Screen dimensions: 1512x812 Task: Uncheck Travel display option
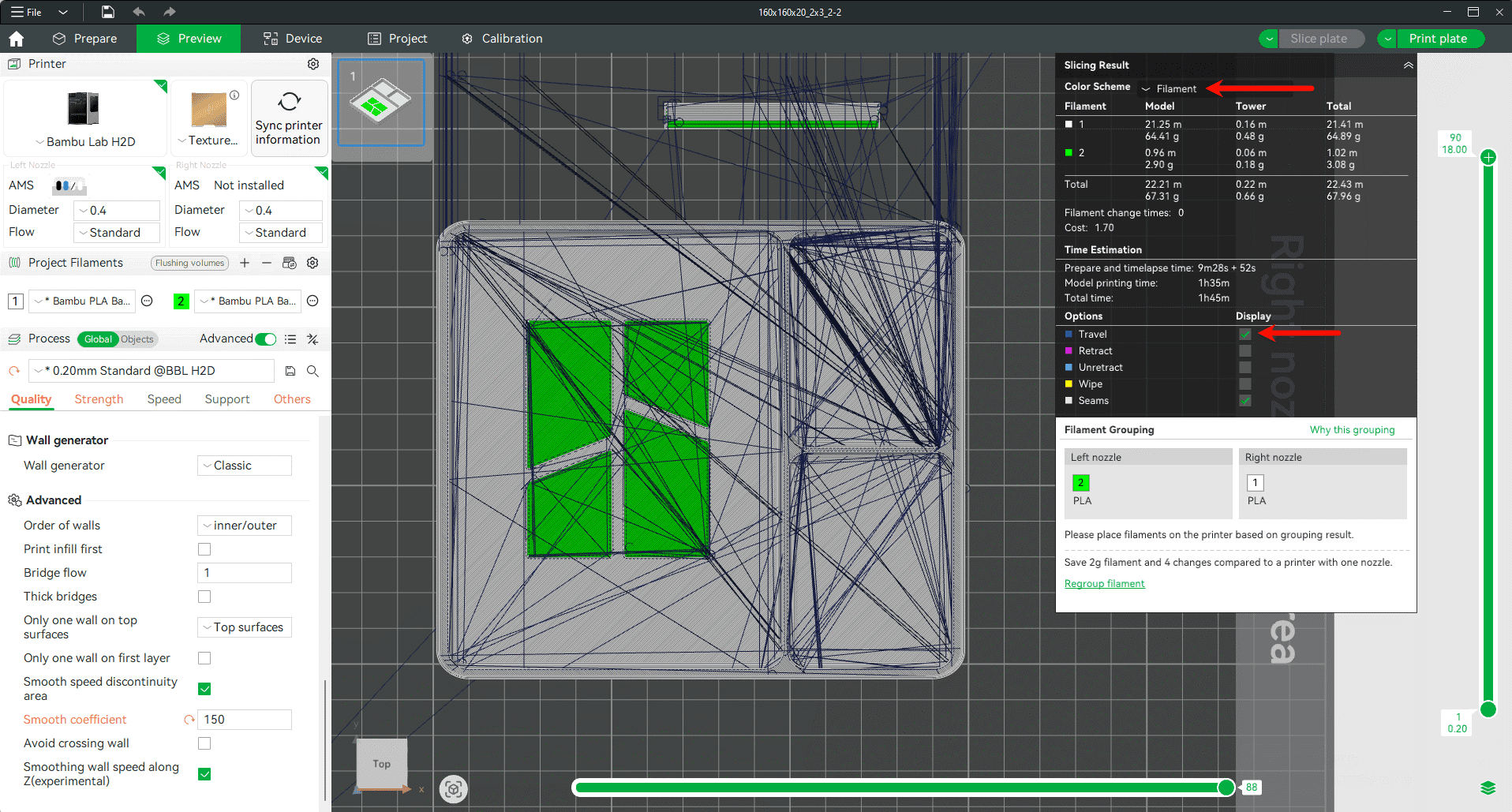(1244, 335)
